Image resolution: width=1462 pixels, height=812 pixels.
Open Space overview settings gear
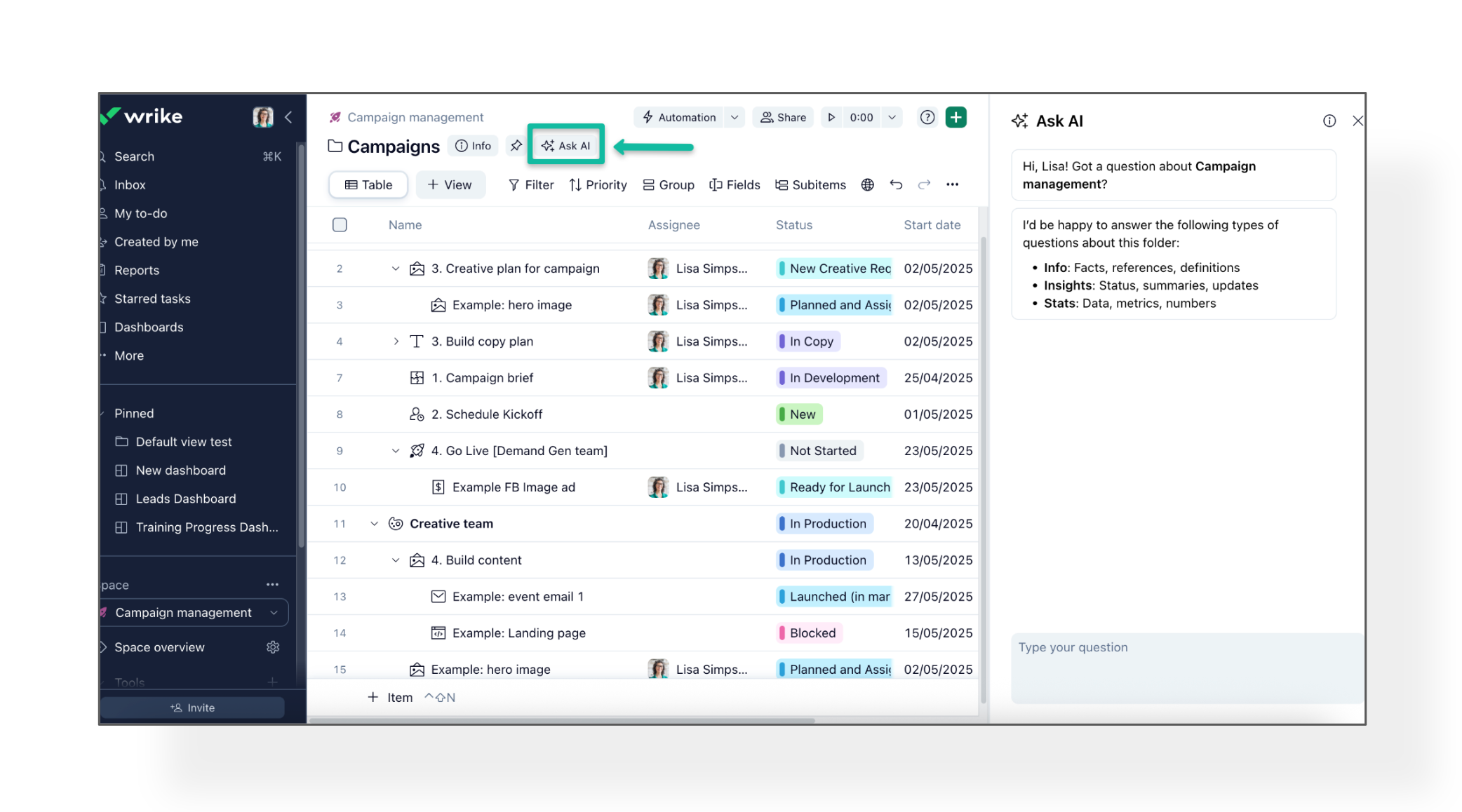point(273,647)
